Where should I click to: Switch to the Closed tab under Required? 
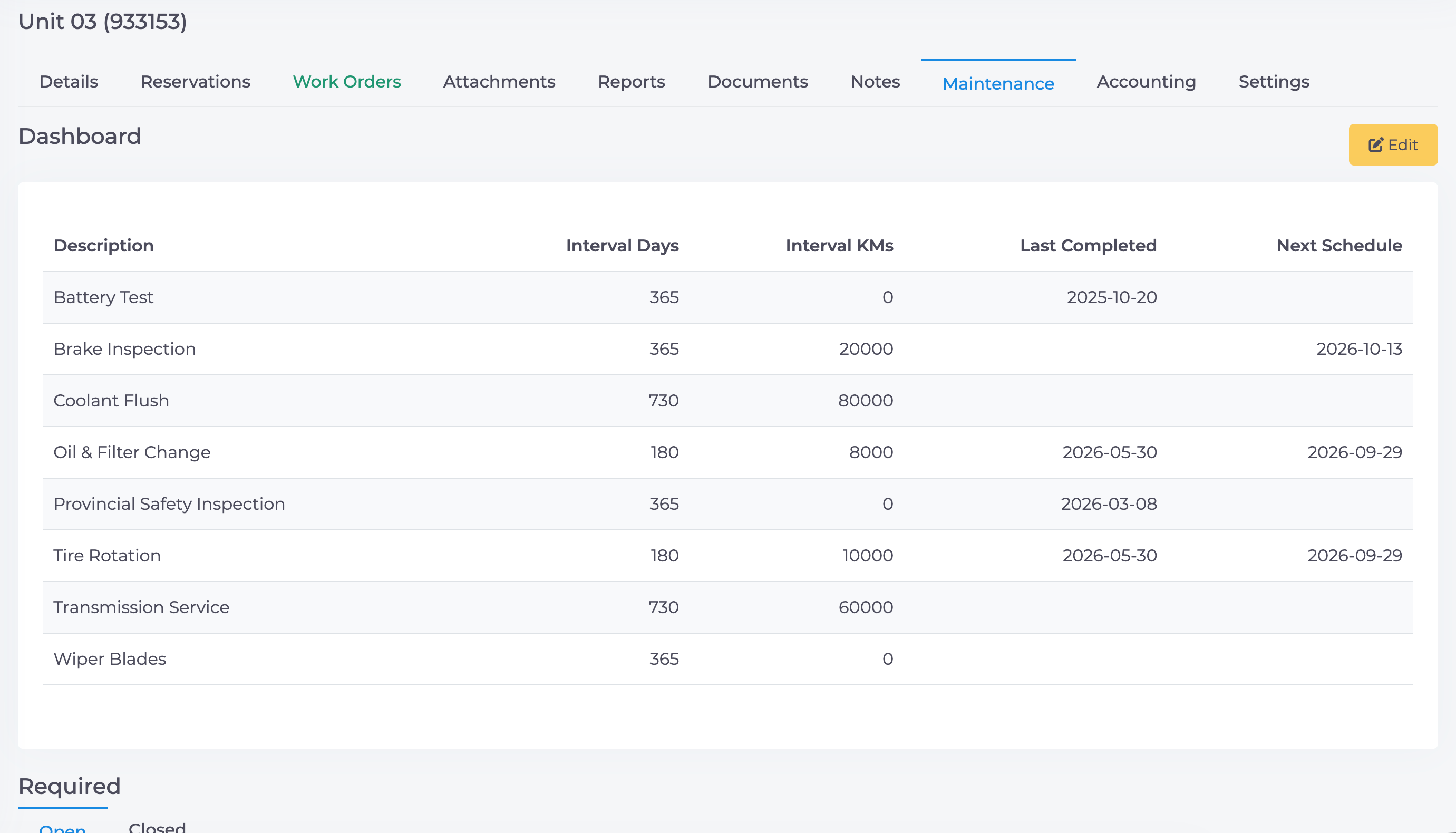[157, 827]
